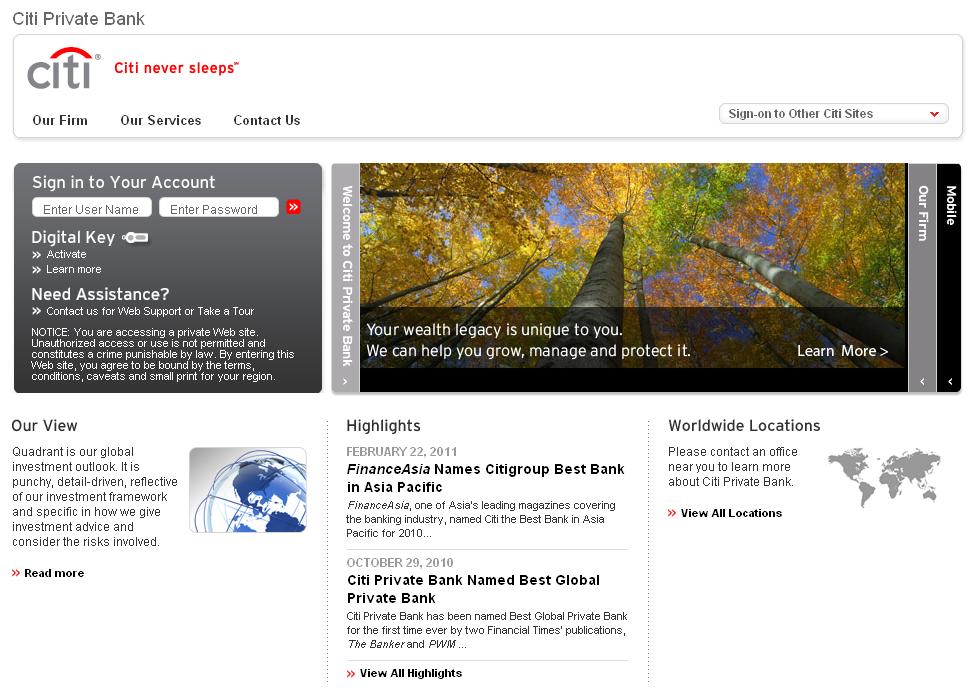
Task: Expand the vertical Our Firm panel tab
Action: [x=922, y=213]
